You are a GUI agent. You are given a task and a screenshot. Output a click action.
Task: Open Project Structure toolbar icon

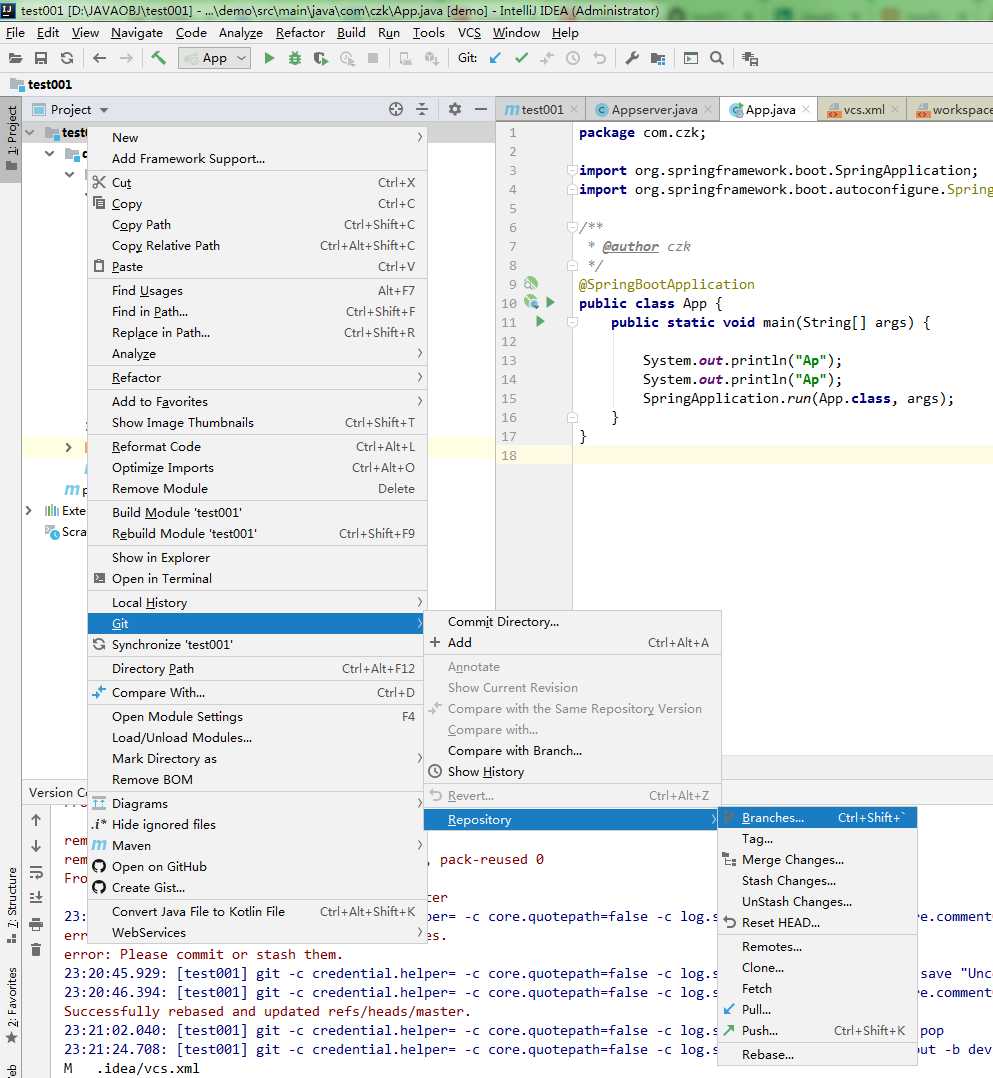pyautogui.click(x=657, y=58)
